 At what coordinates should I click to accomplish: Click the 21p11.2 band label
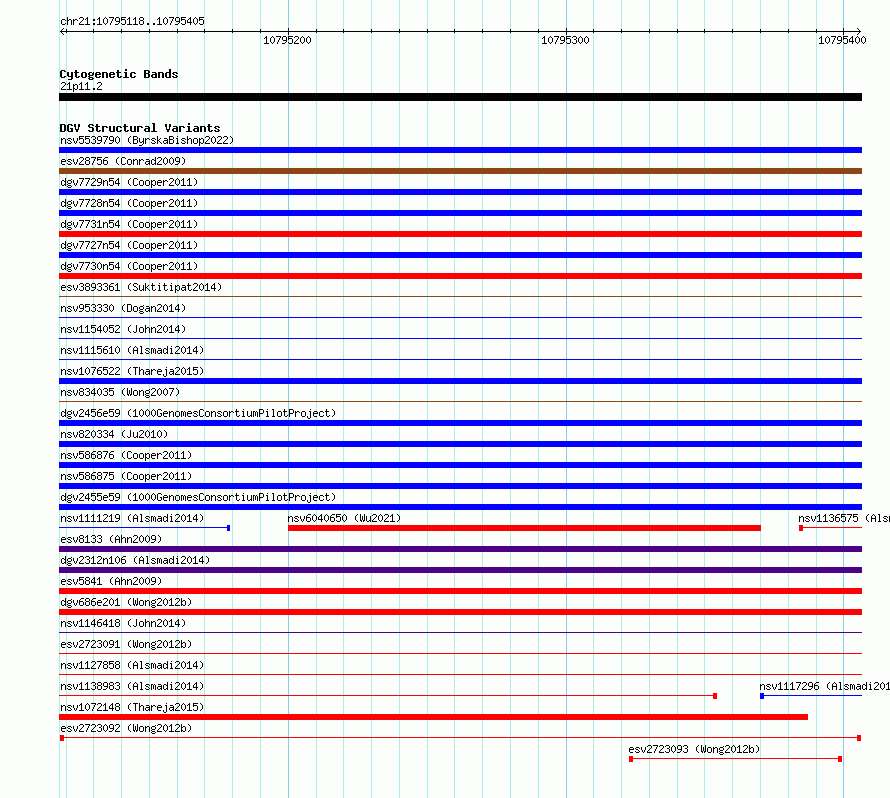[x=82, y=86]
